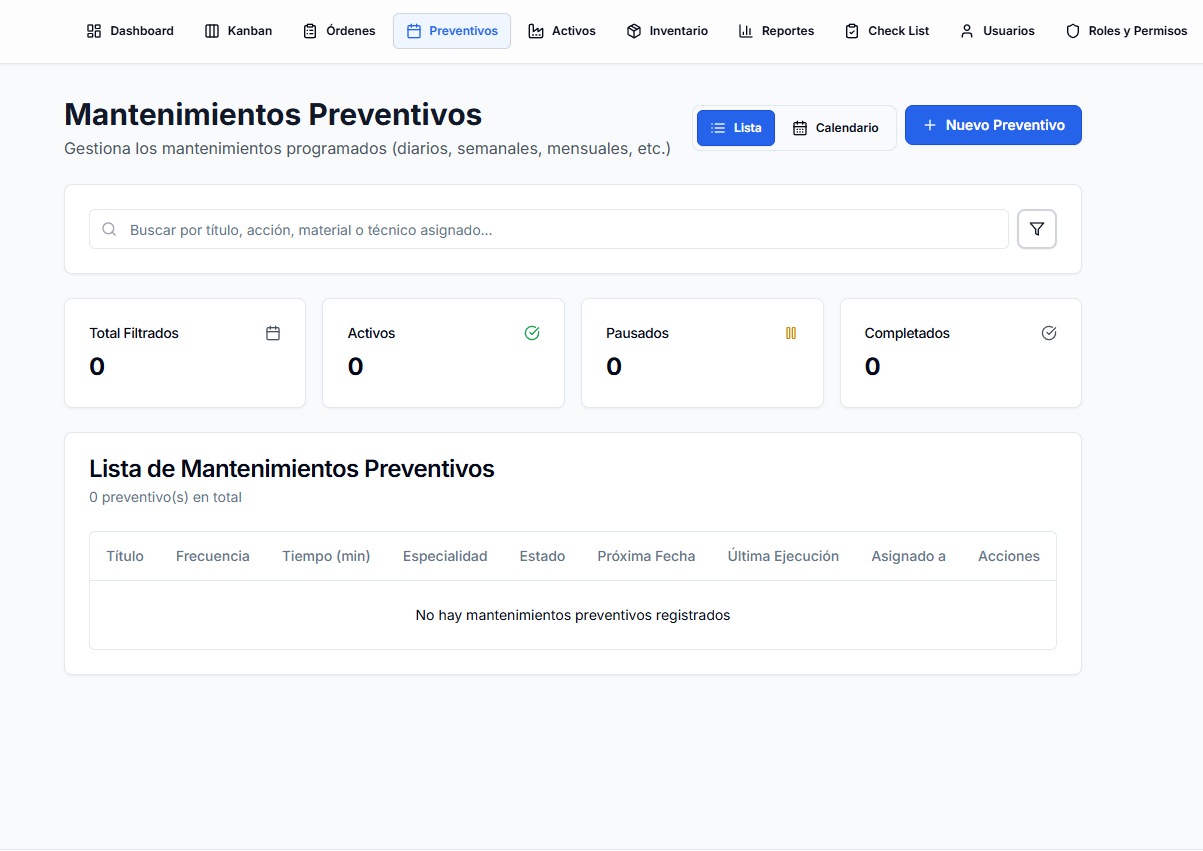Image resolution: width=1203 pixels, height=851 pixels.
Task: Click the Check List clipboard icon
Action: pos(851,31)
